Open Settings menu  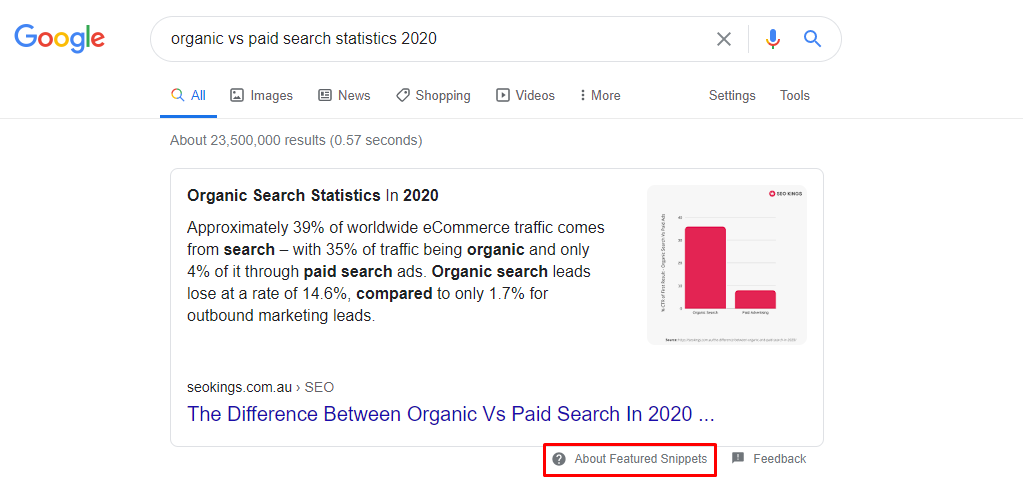click(x=732, y=95)
